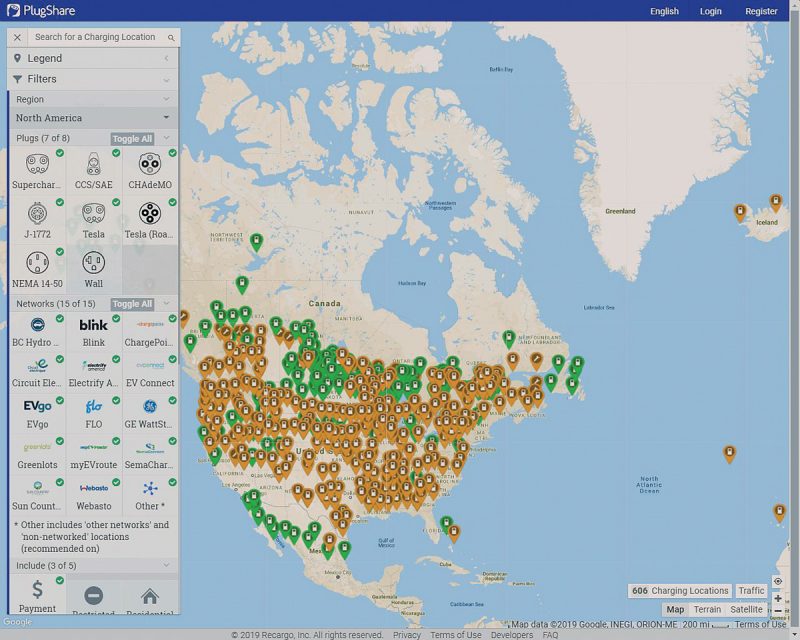
Task: Uncheck the FLO network checkmark
Action: tap(116, 401)
